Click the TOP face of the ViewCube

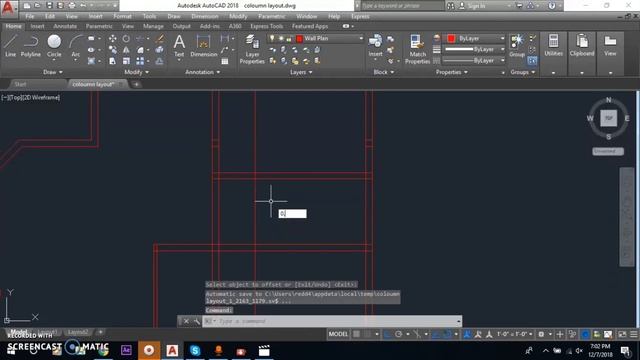[608, 118]
